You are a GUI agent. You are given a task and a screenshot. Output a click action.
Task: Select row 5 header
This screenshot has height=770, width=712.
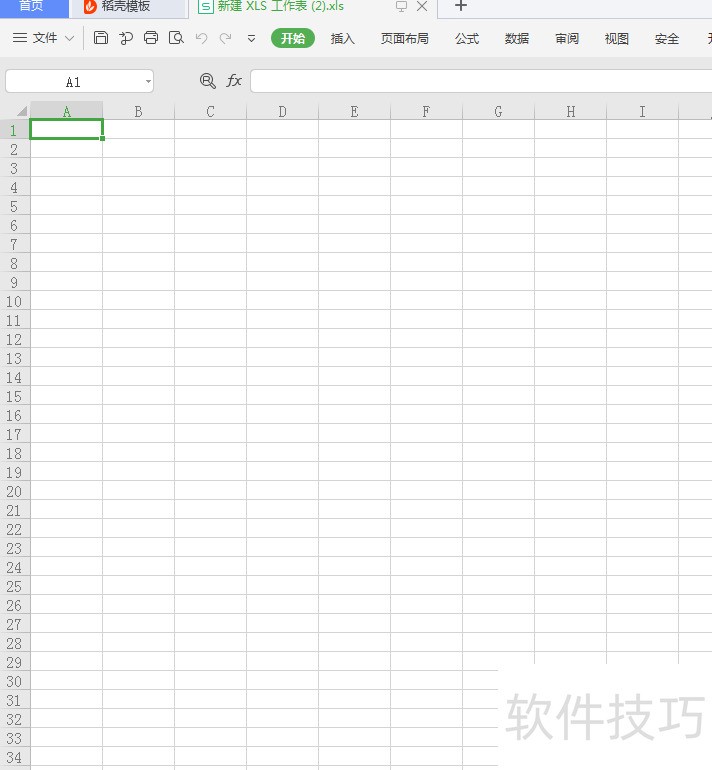pos(15,206)
